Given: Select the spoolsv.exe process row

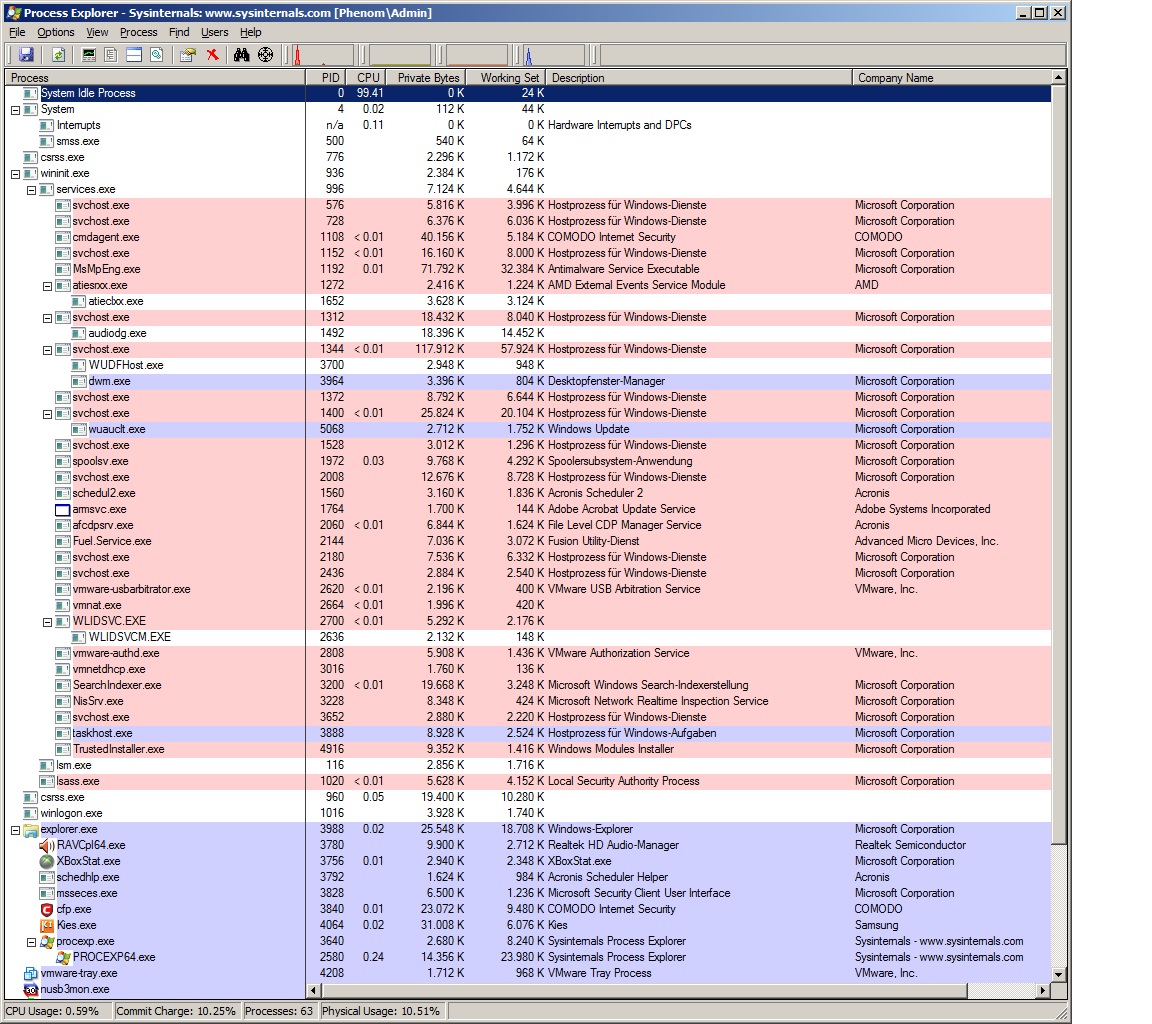Looking at the screenshot, I should point(528,461).
